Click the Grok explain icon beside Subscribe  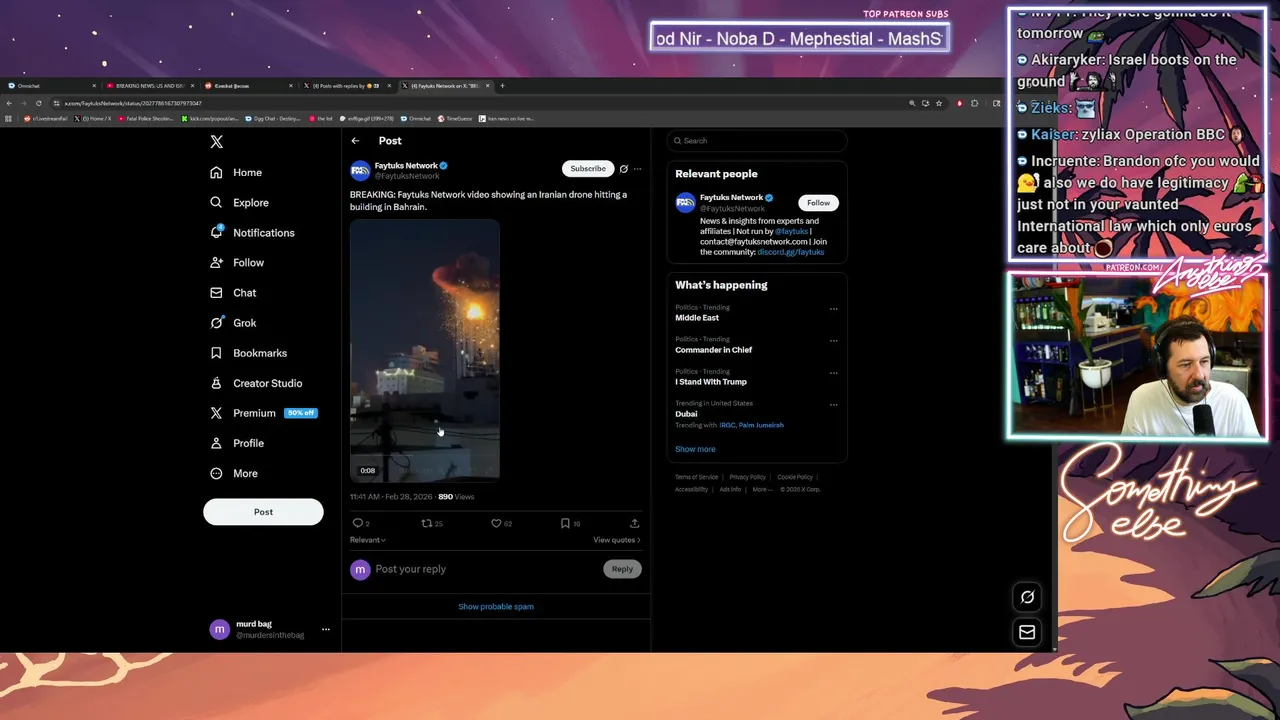click(x=624, y=169)
